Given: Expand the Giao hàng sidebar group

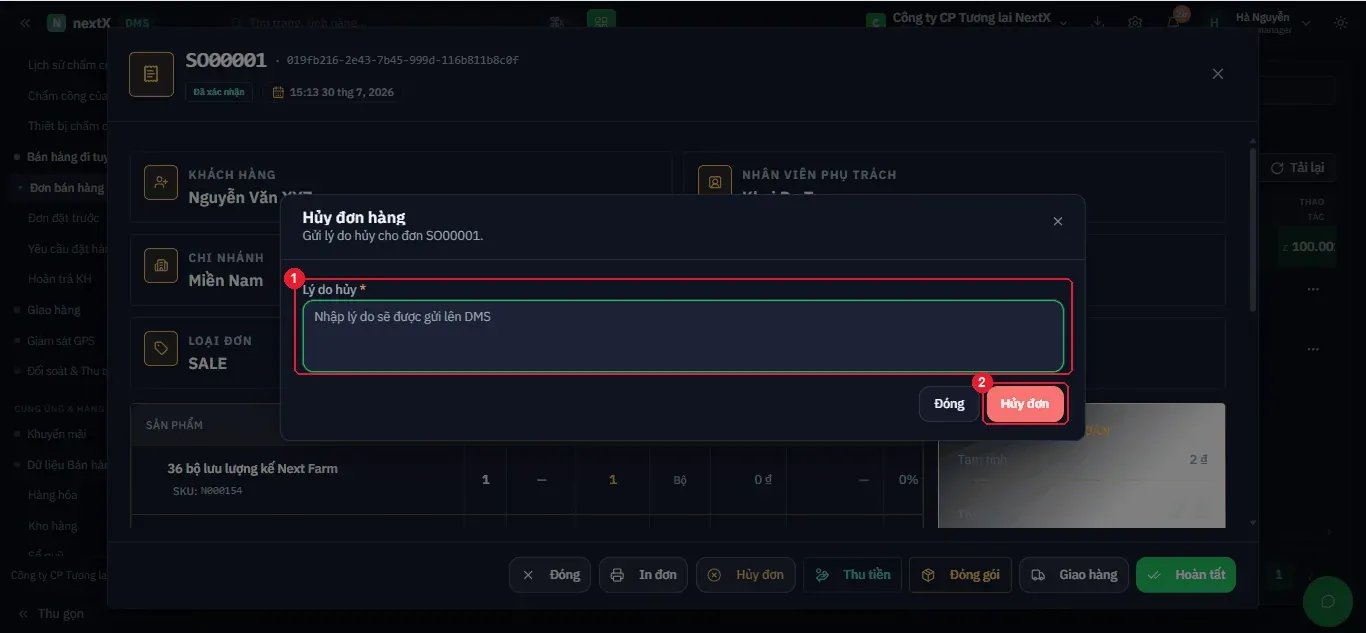Looking at the screenshot, I should (x=53, y=310).
